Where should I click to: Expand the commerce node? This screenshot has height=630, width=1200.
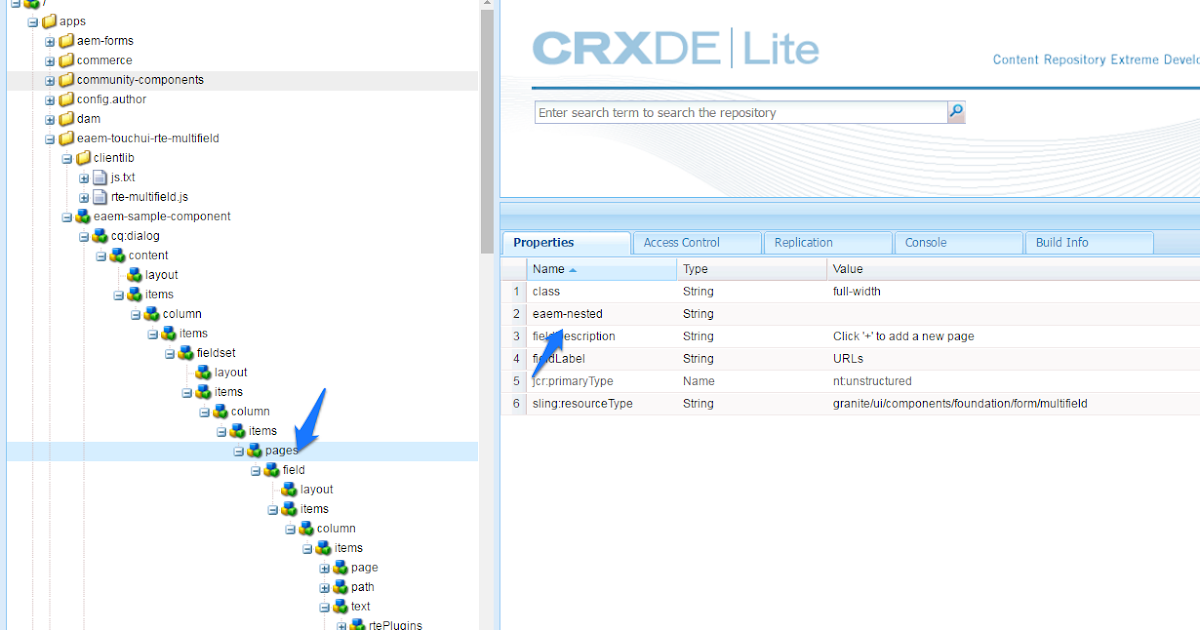[49, 60]
